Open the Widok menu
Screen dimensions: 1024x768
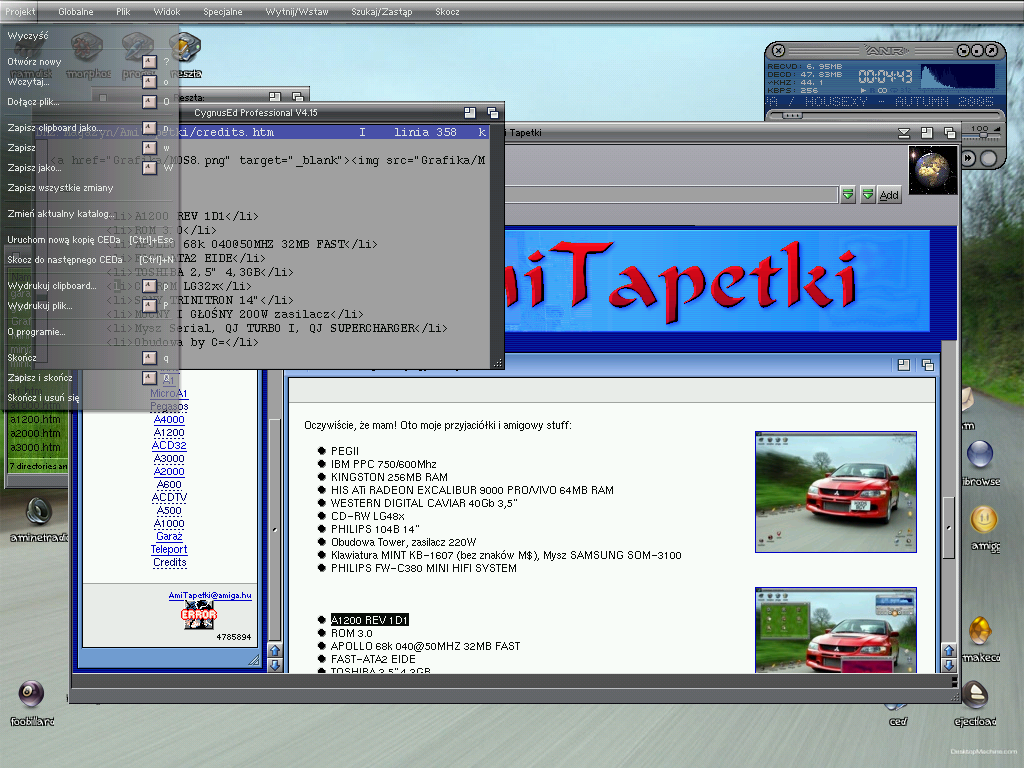(167, 11)
